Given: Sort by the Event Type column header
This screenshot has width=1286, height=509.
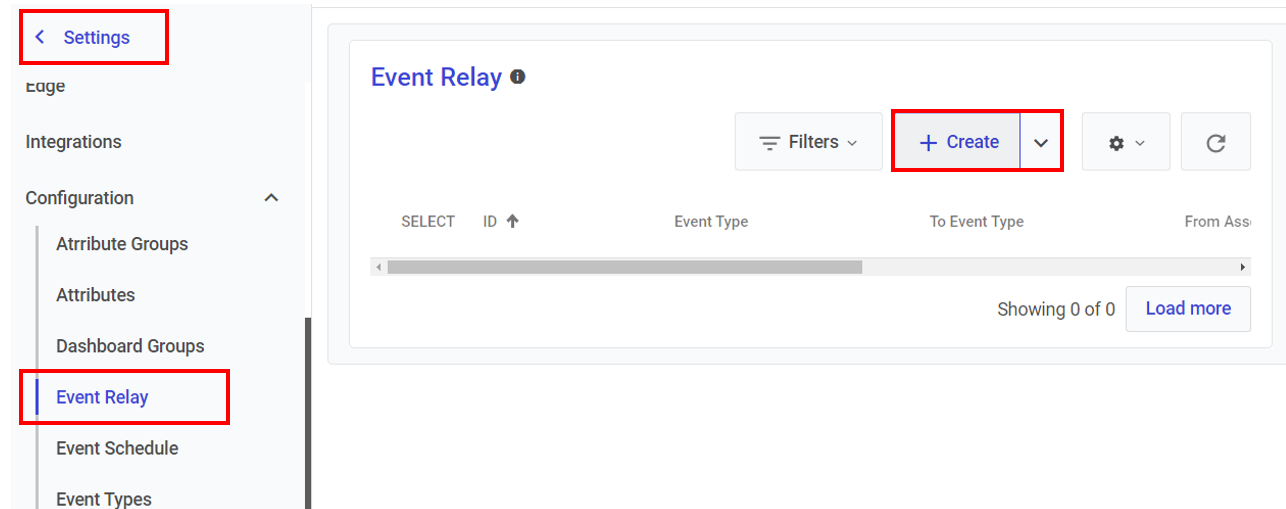Looking at the screenshot, I should (x=711, y=222).
